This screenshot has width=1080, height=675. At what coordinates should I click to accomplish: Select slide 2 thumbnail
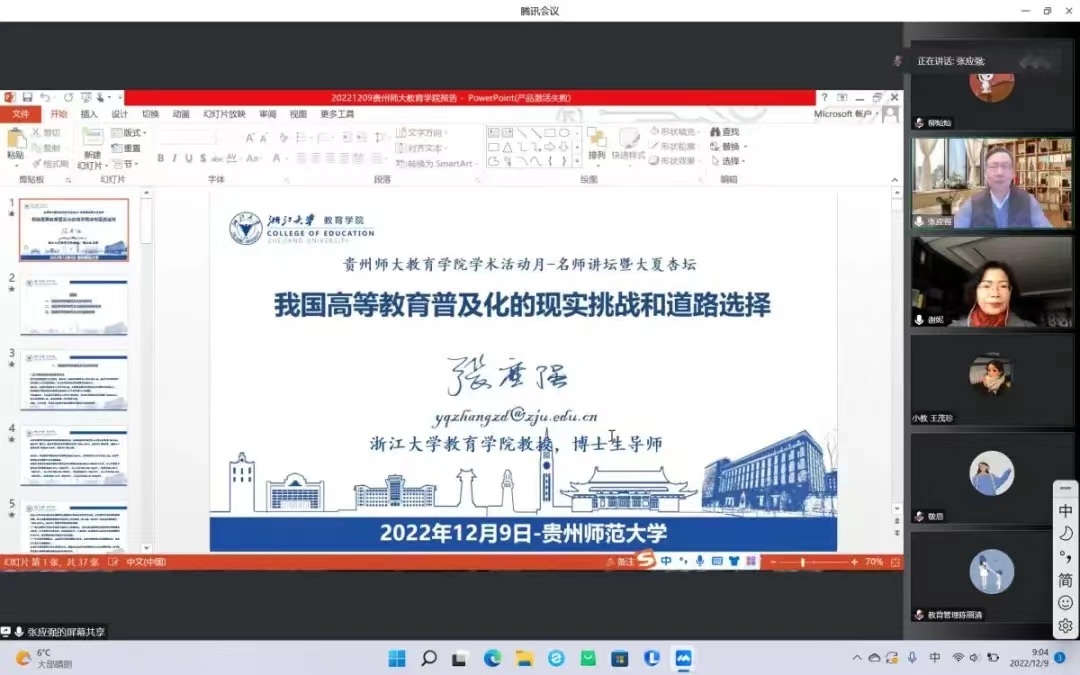coord(74,305)
